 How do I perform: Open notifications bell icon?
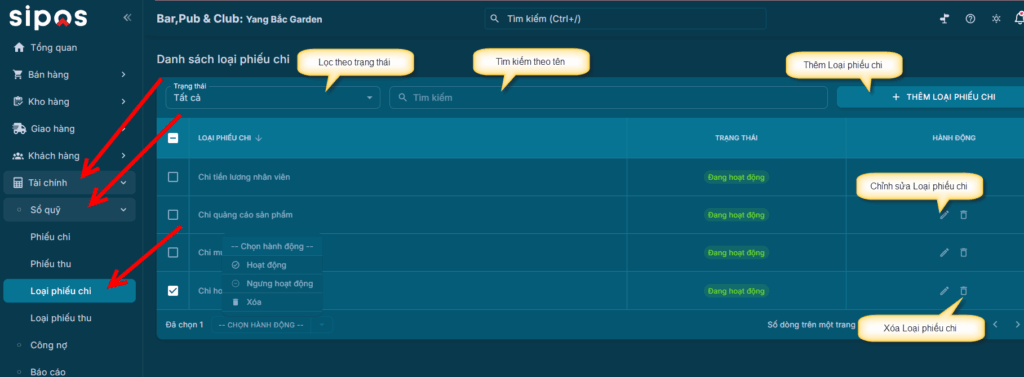tap(1019, 18)
